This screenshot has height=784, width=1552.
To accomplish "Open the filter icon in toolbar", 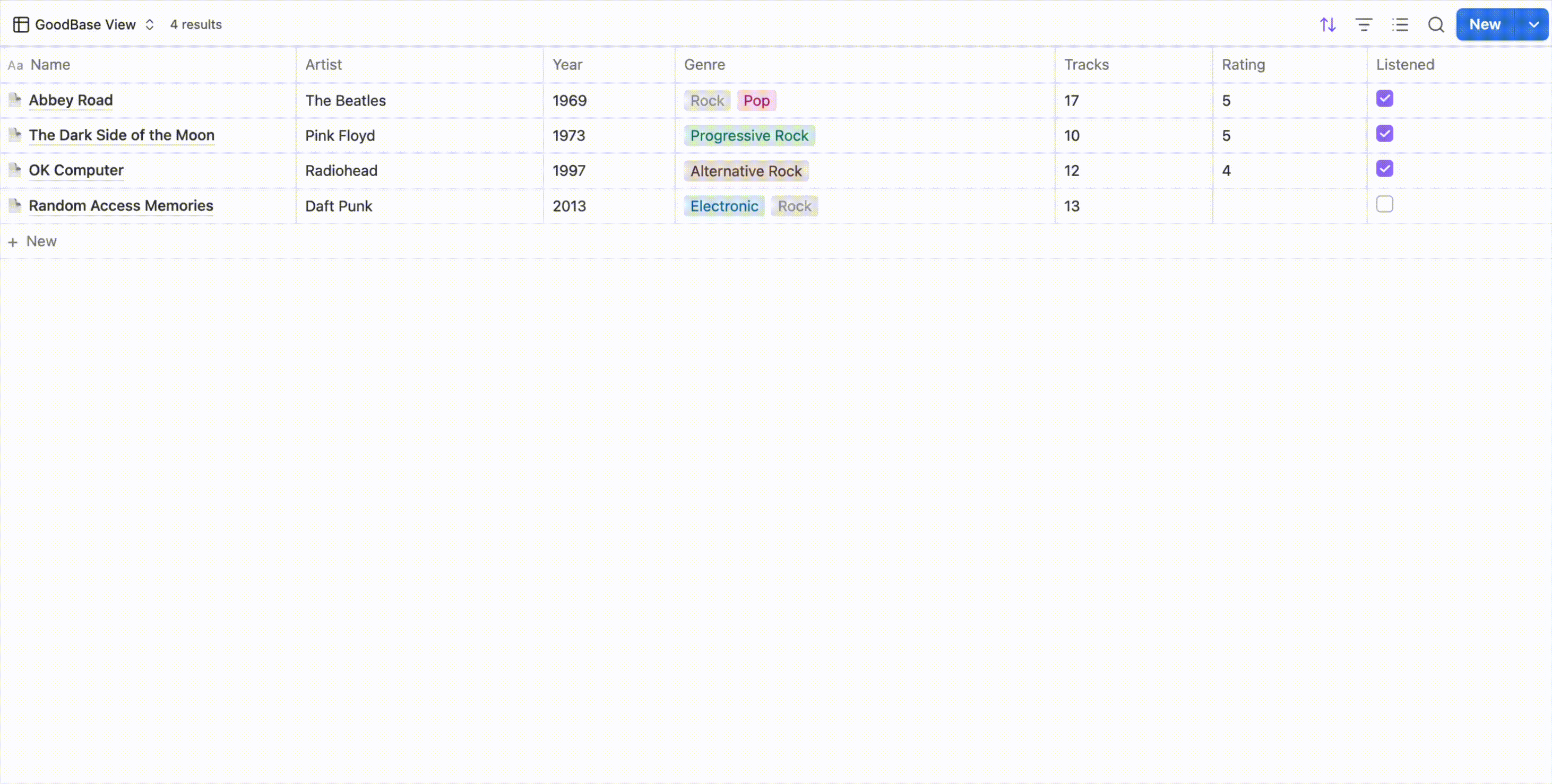I will click(x=1364, y=25).
